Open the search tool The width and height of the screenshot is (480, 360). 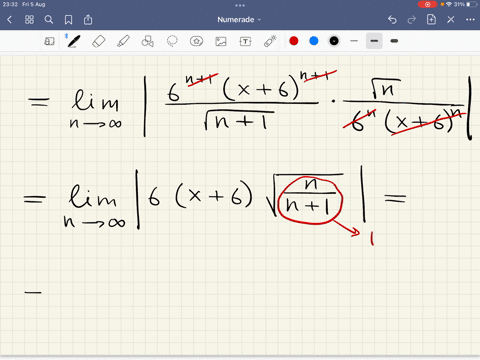click(x=49, y=20)
